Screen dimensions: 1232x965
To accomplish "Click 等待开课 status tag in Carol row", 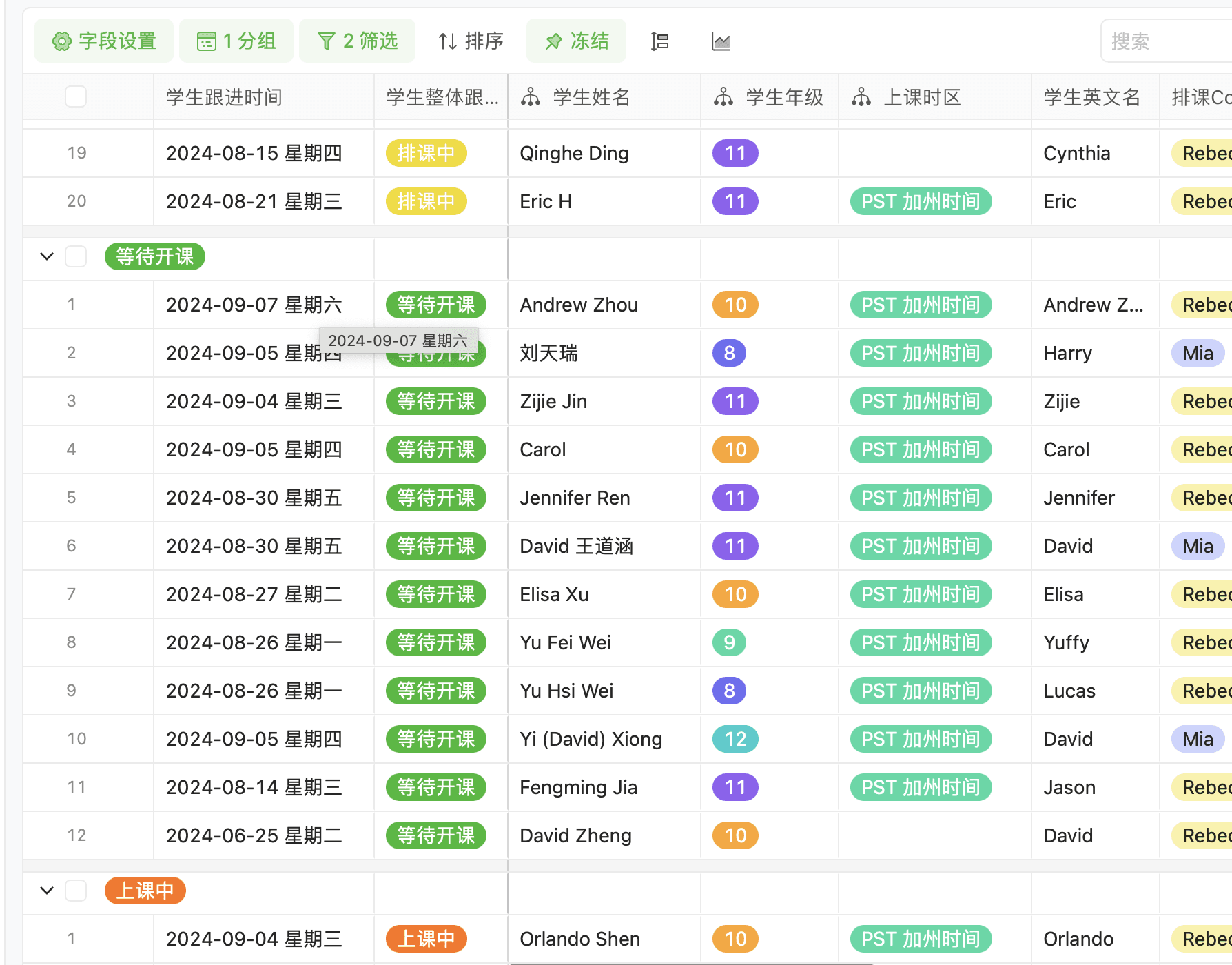I will 436,449.
